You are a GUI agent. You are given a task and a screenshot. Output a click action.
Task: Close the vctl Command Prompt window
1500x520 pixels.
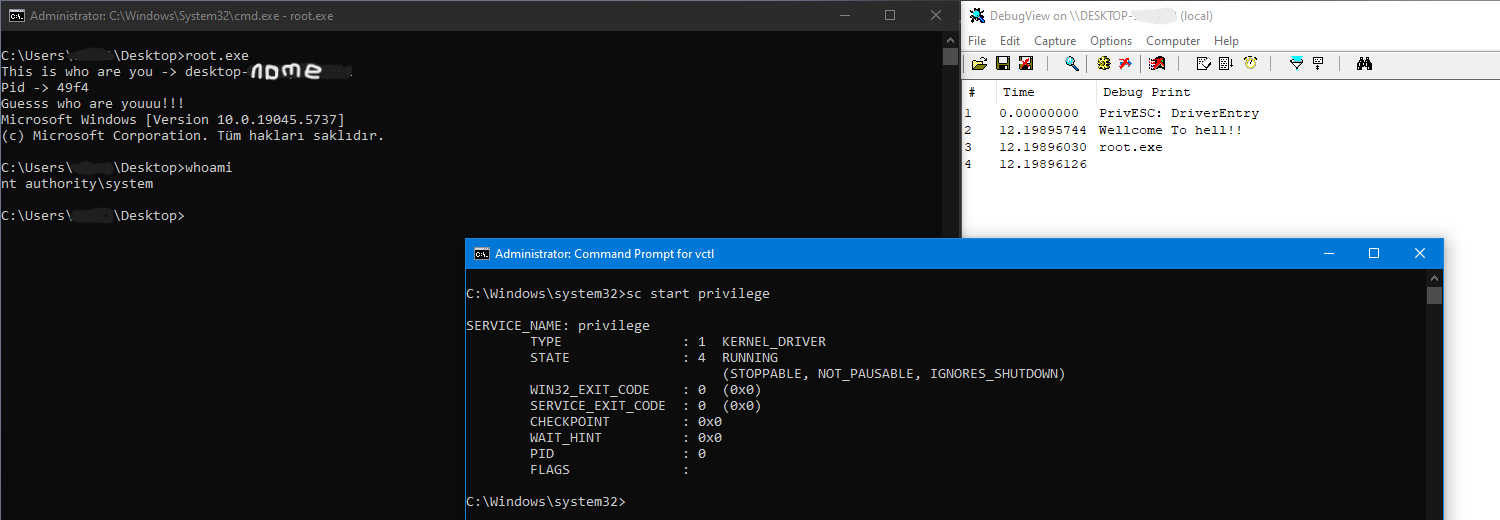(x=1420, y=254)
